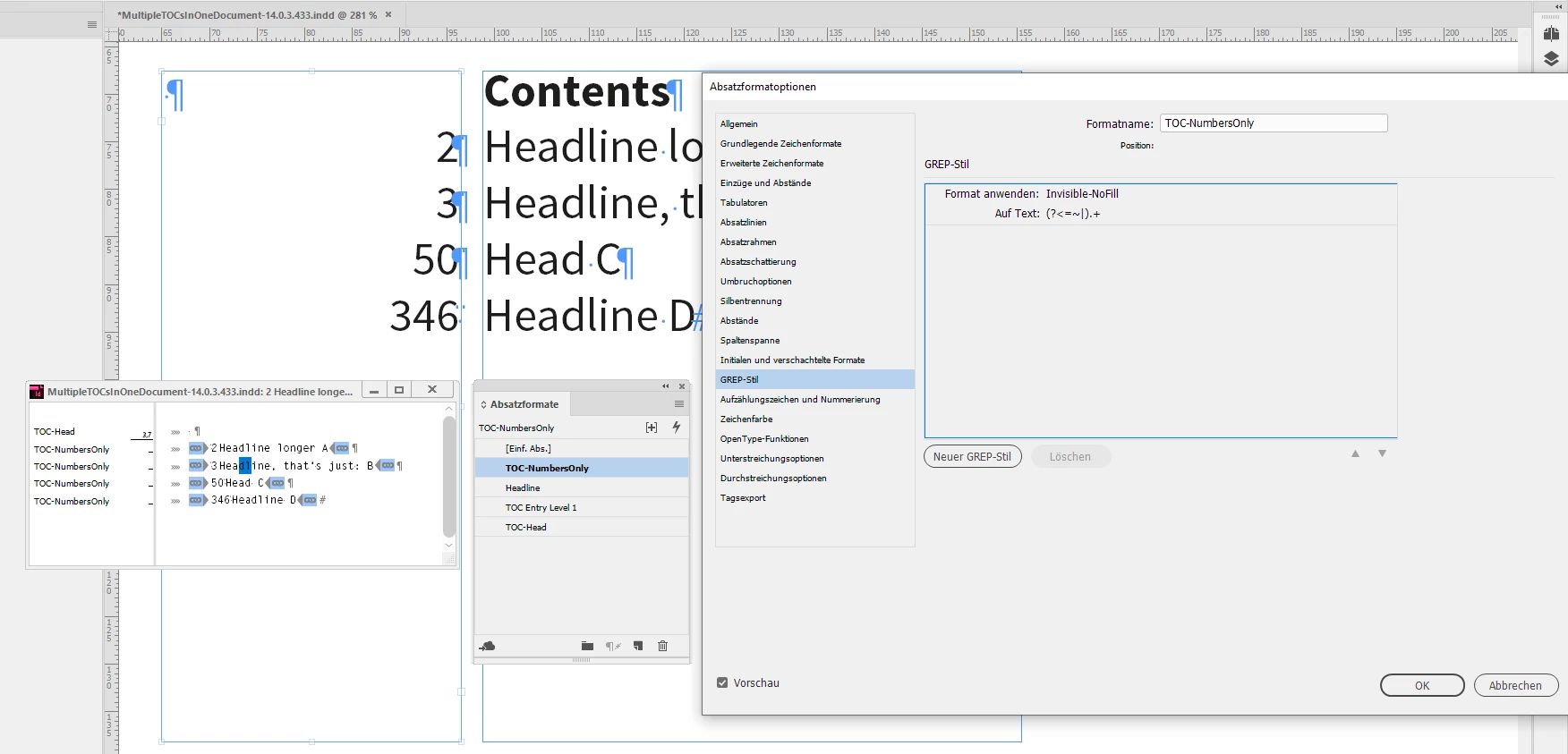
Task: Create new style group folder icon
Action: 587,646
